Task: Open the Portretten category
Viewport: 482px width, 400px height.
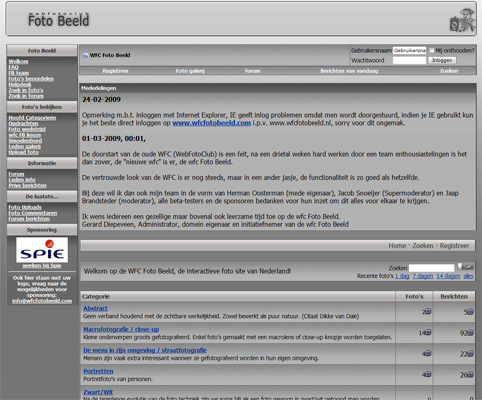Action: tap(98, 371)
